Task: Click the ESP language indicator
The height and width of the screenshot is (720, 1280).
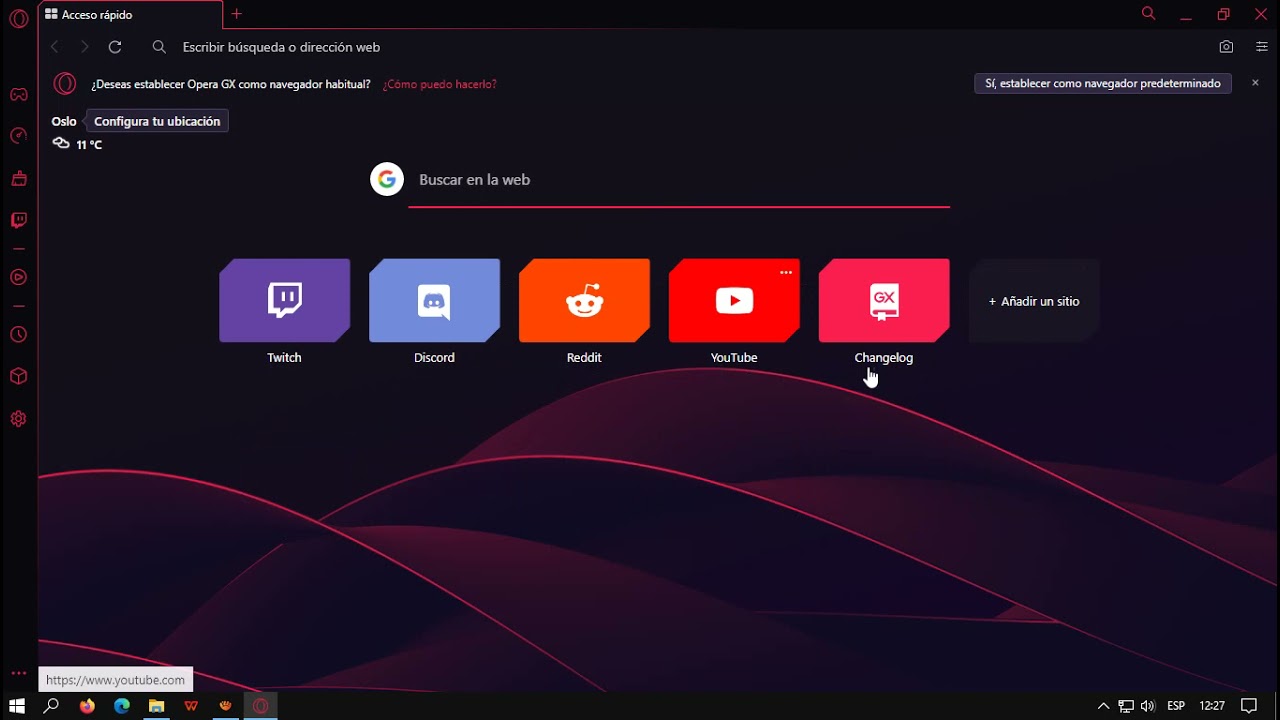Action: tap(1176, 706)
